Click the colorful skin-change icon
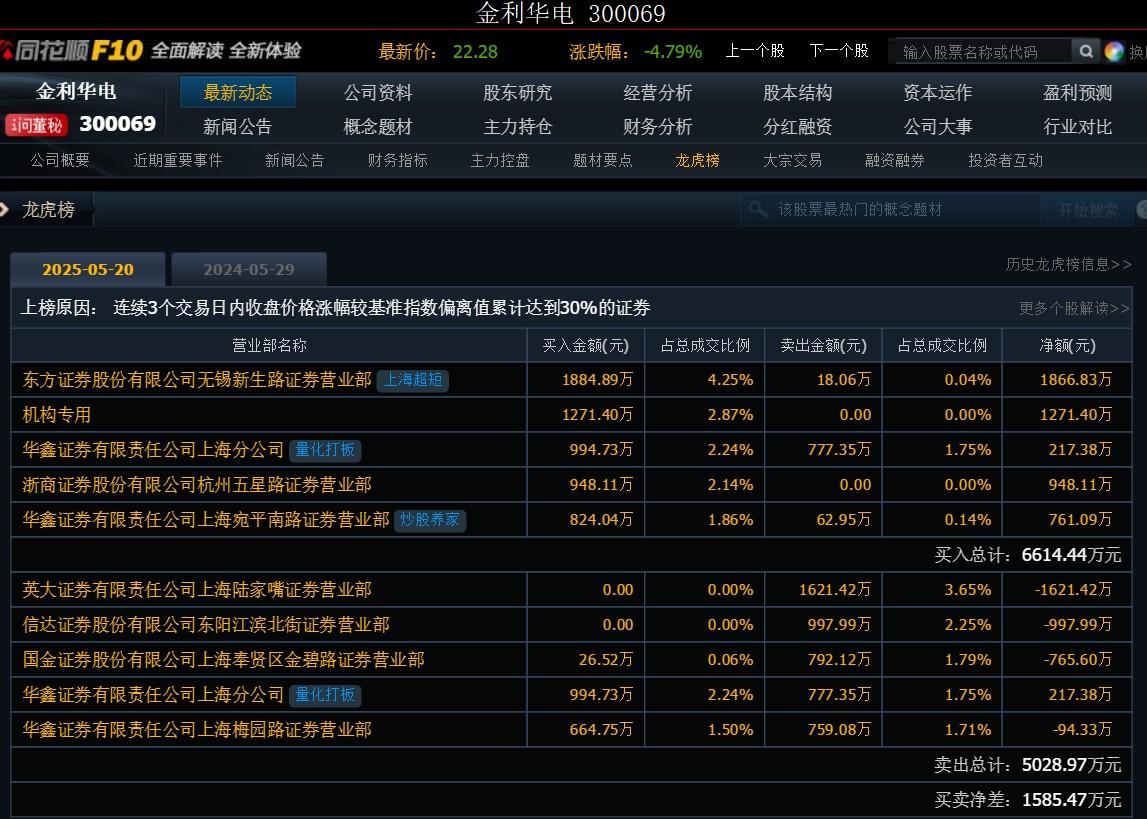This screenshot has height=819, width=1147. pyautogui.click(x=1114, y=51)
